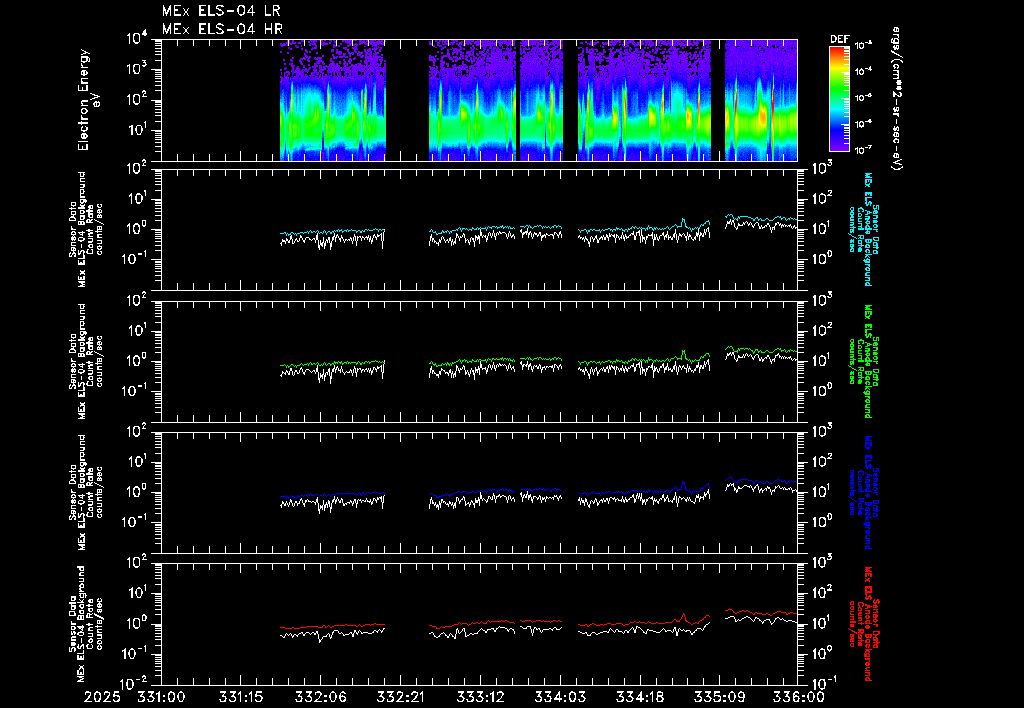The height and width of the screenshot is (708, 1024).
Task: Click the '331:15' time axis label
Action: click(240, 697)
